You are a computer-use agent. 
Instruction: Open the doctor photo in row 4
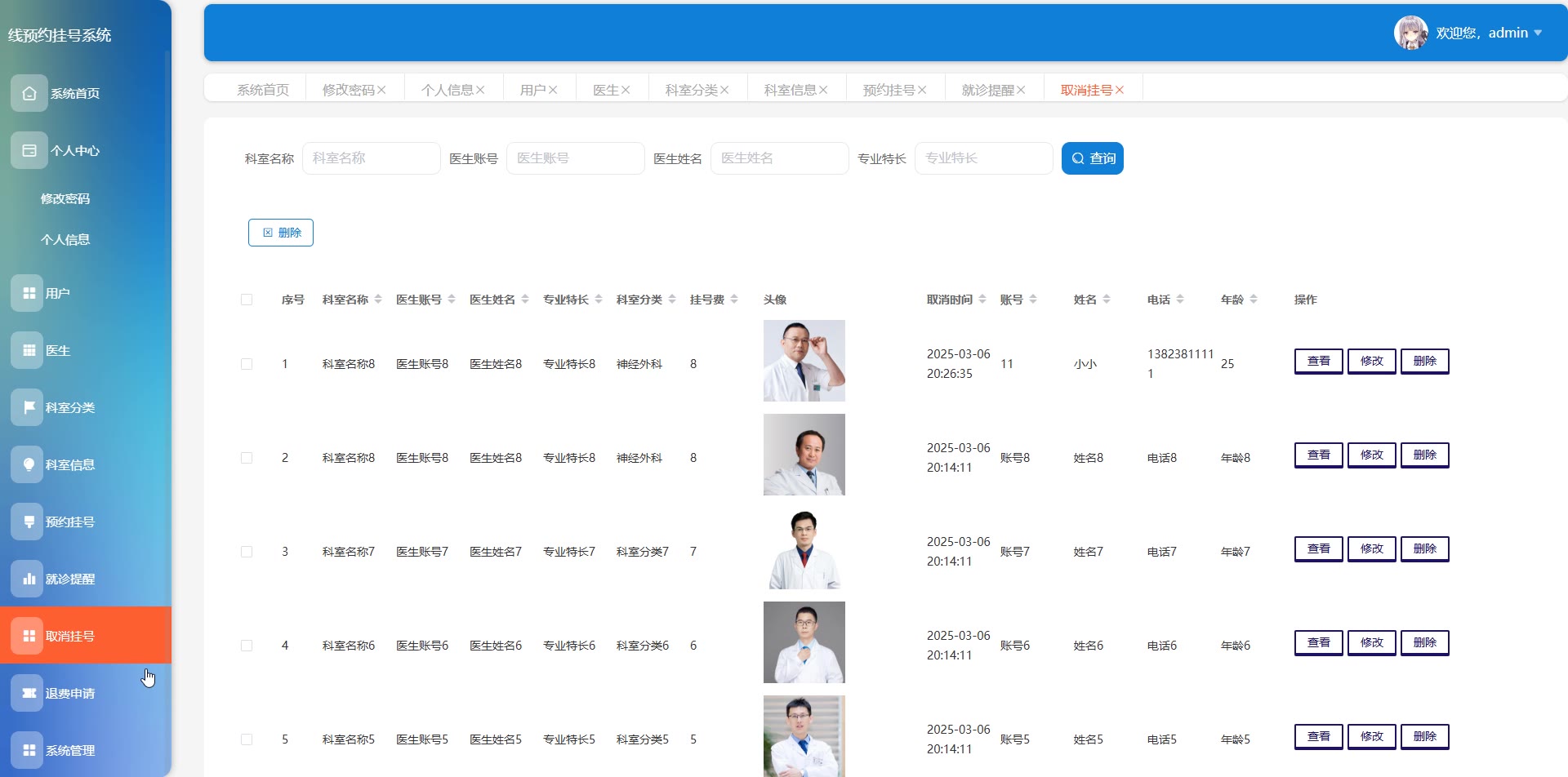pos(804,642)
